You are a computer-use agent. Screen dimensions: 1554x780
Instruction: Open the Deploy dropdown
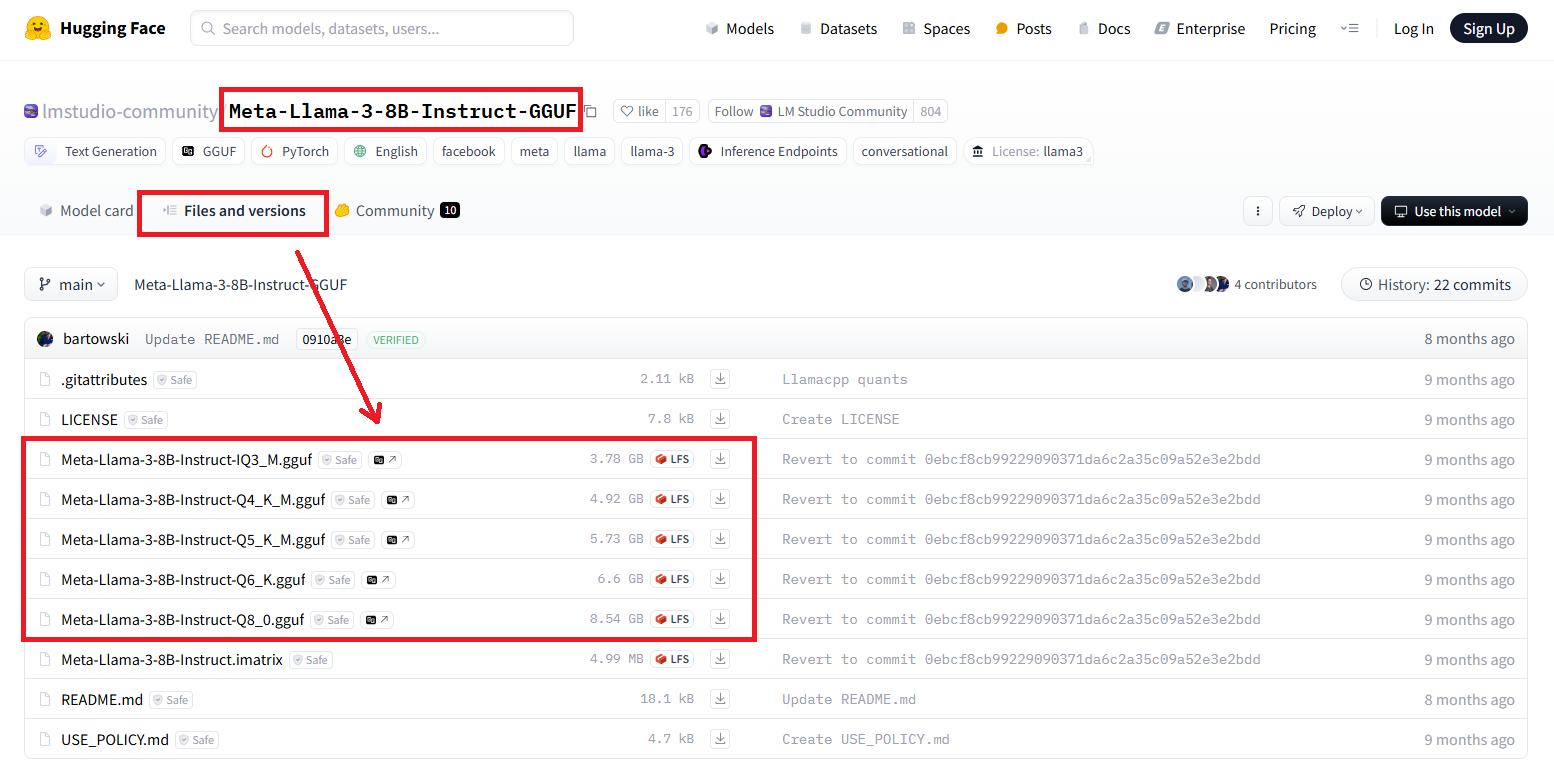pos(1326,211)
